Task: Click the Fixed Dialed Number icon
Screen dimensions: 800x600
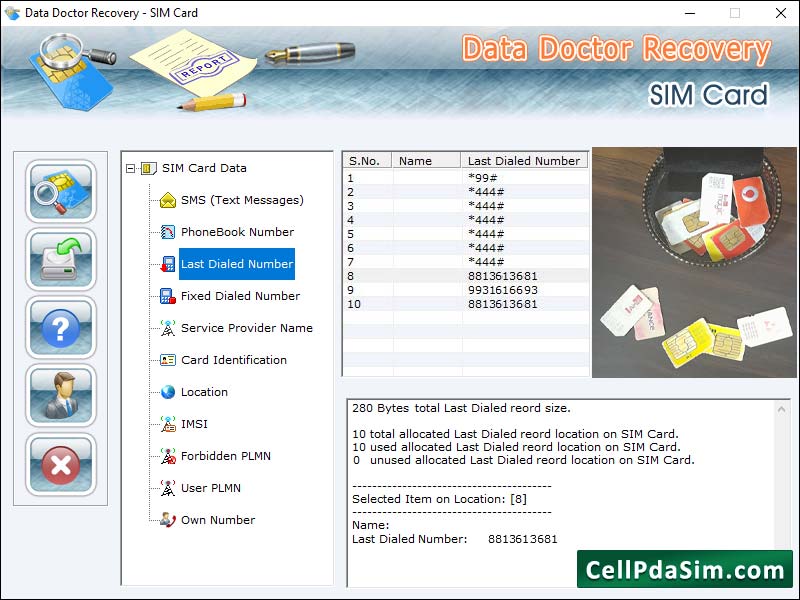Action: [168, 296]
